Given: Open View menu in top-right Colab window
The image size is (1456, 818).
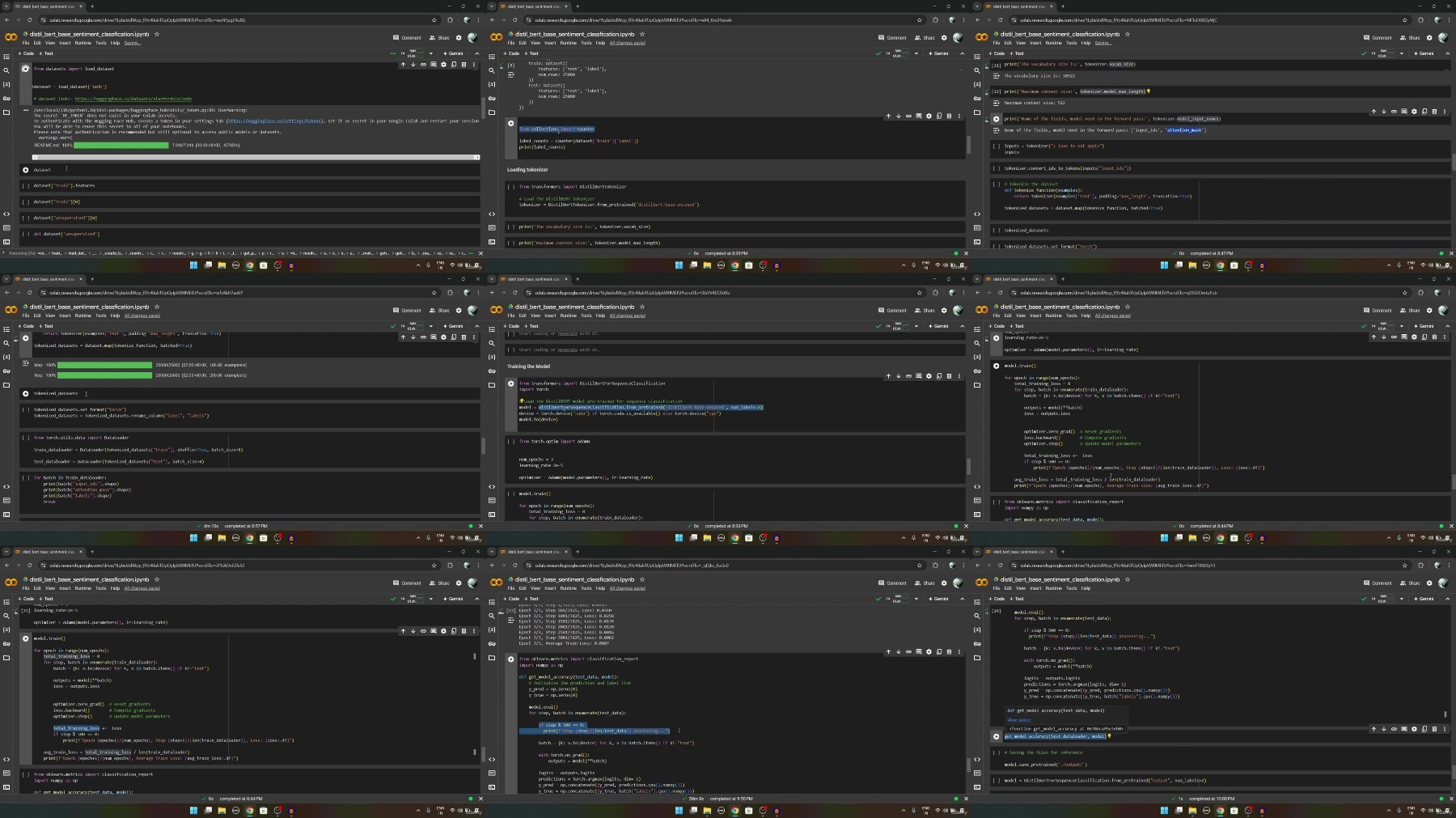Looking at the screenshot, I should [1021, 43].
